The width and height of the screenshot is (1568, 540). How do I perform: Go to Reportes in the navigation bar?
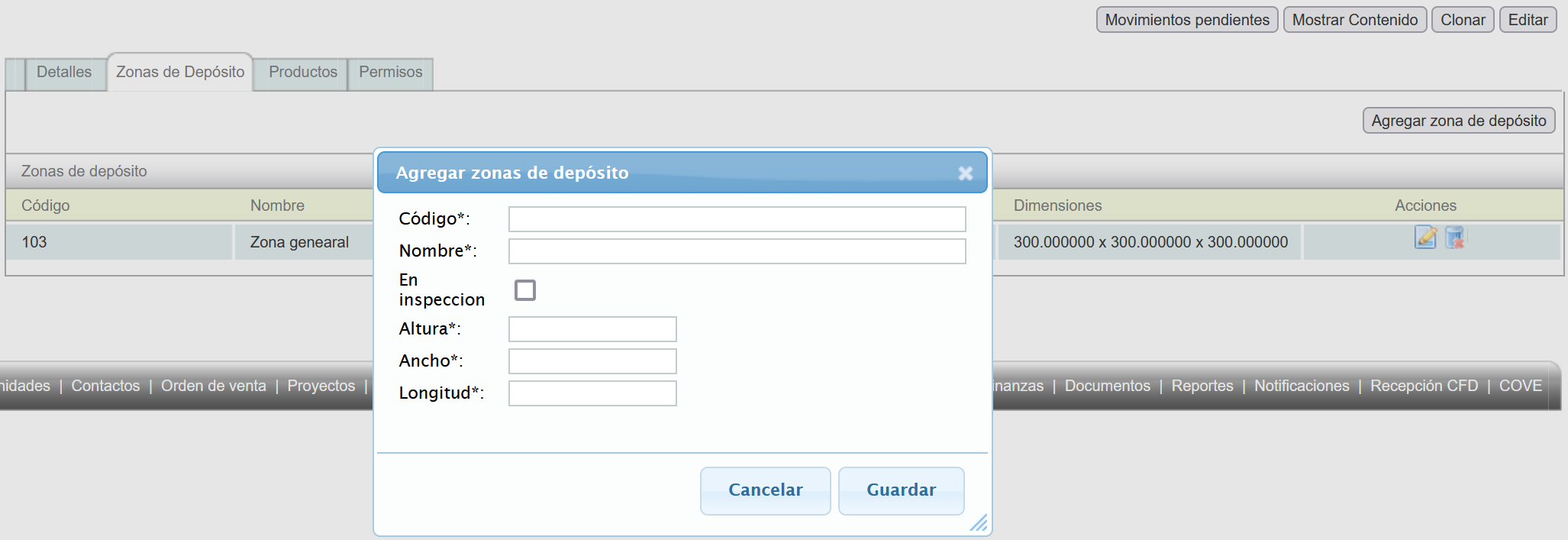(1202, 386)
